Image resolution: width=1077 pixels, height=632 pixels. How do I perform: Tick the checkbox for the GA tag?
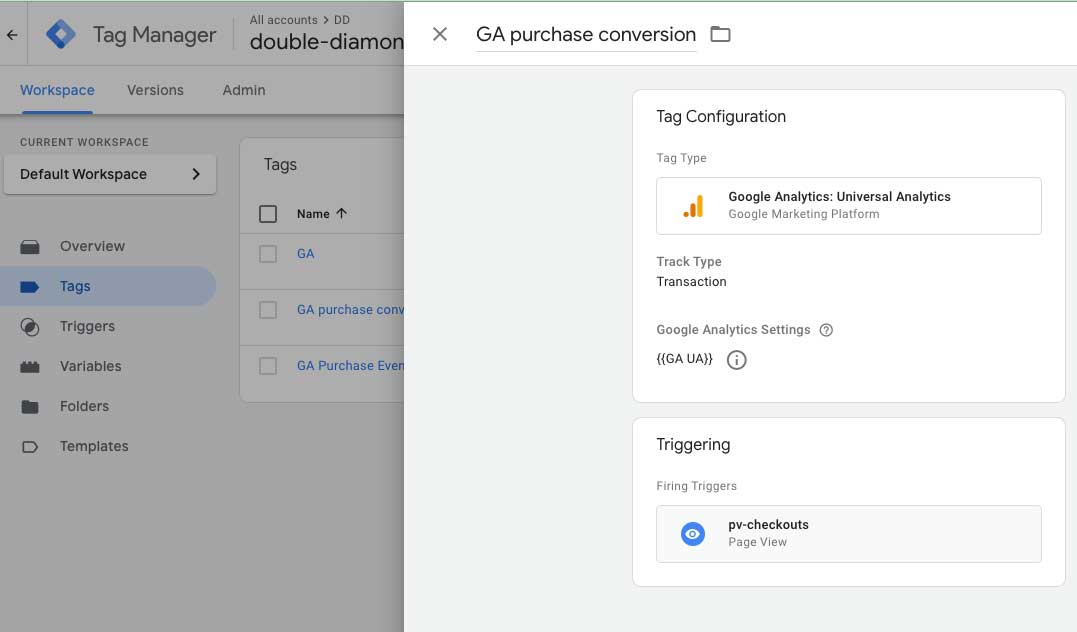pyautogui.click(x=268, y=254)
